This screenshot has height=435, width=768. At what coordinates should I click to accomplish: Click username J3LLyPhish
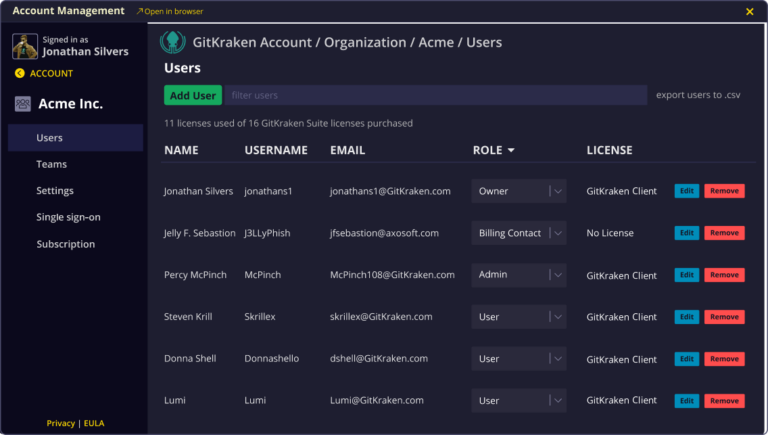click(267, 233)
